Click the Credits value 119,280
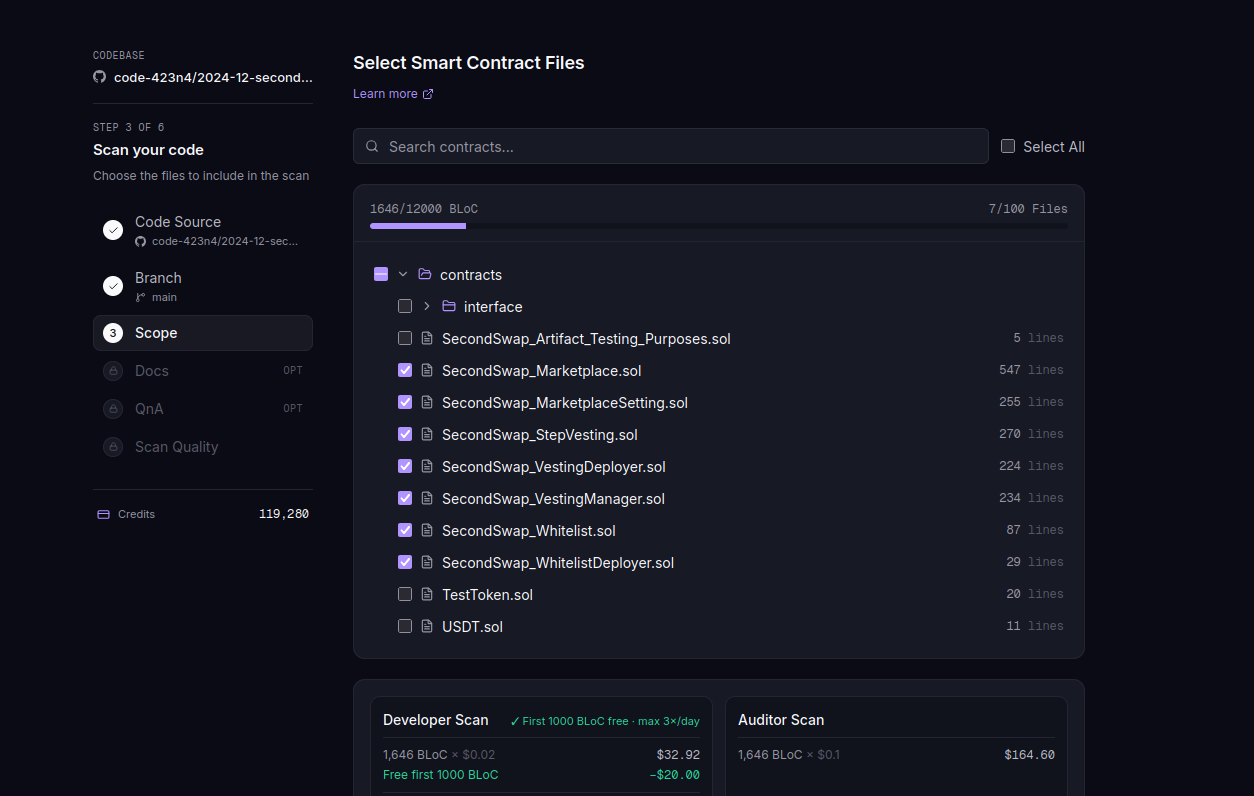The width and height of the screenshot is (1254, 796). (x=284, y=514)
